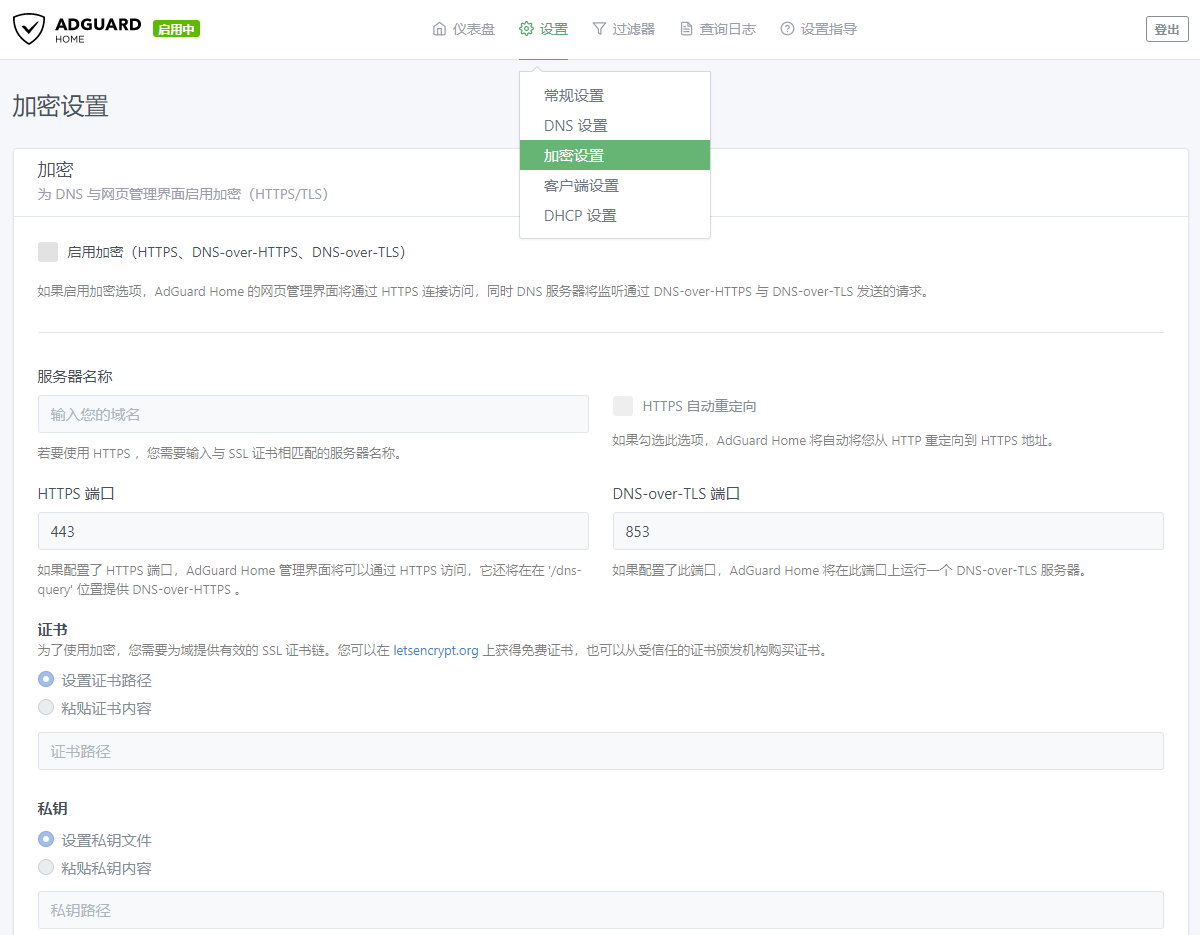
Task: Click the 过滤器 funnel icon
Action: pyautogui.click(x=597, y=29)
